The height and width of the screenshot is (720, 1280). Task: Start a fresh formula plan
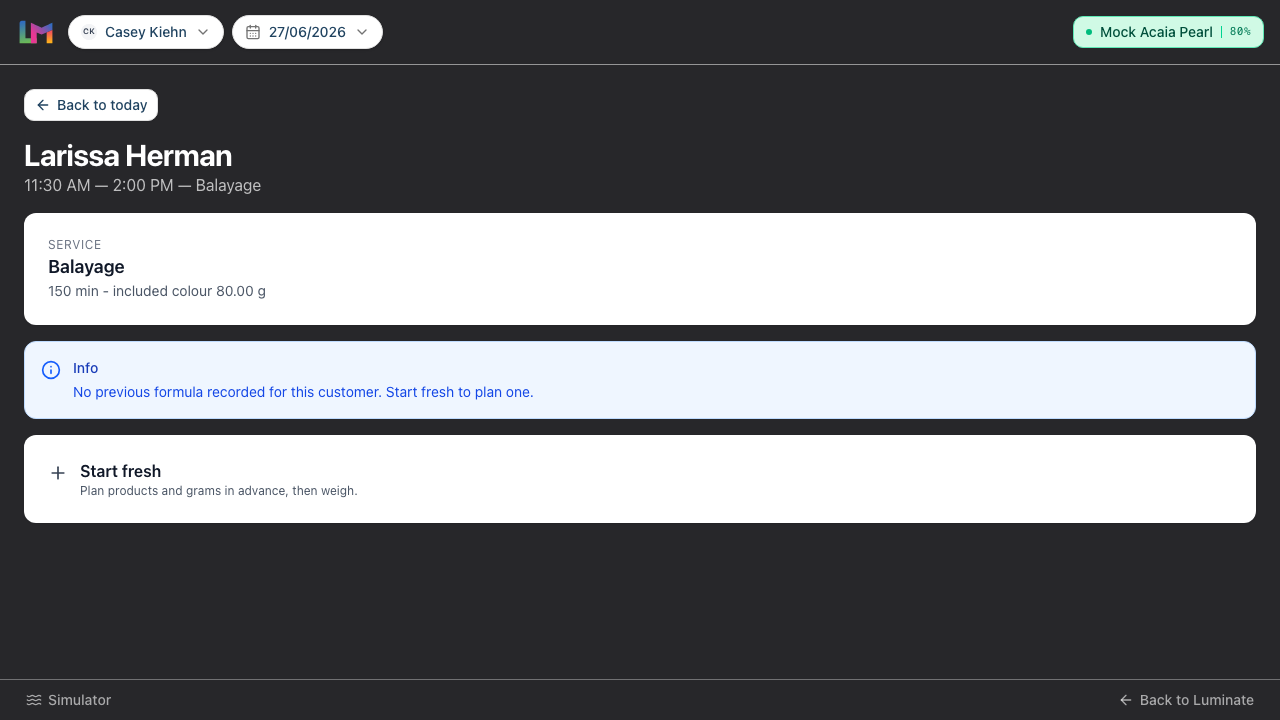[x=640, y=479]
